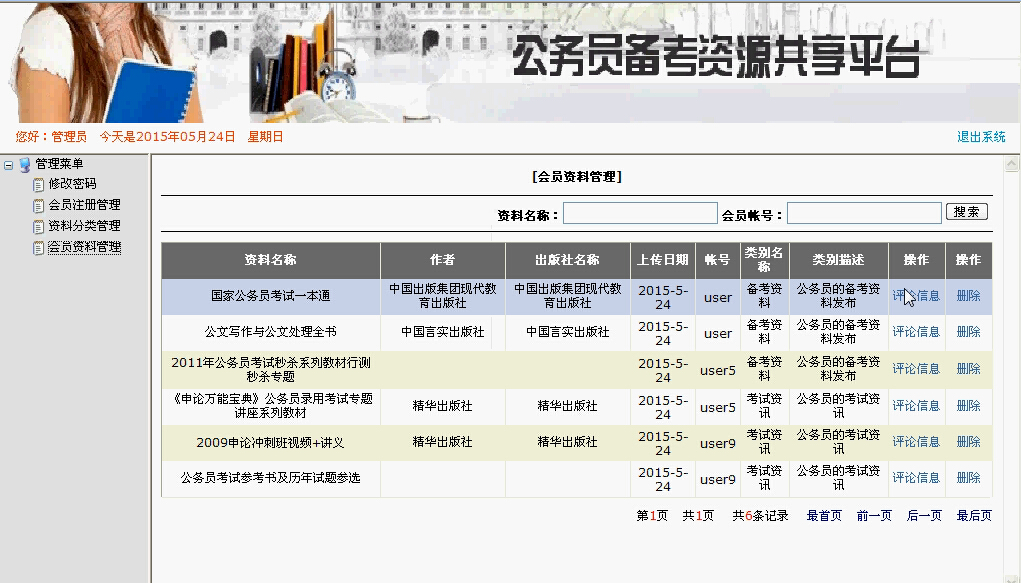This screenshot has width=1021, height=583.
Task: Click the 资料分类管理 document icon
Action: (38, 227)
